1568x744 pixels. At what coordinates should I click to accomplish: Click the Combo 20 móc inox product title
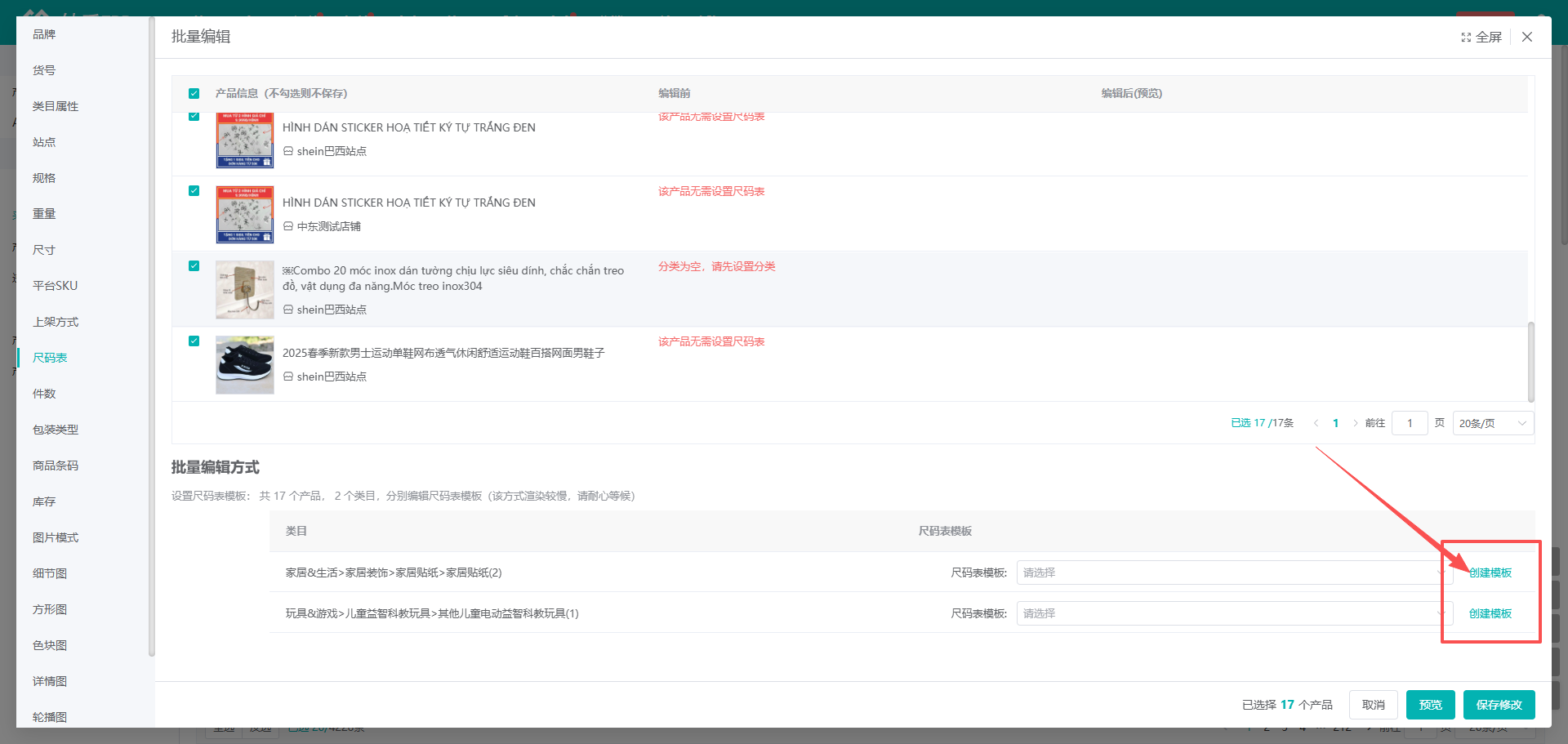pyautogui.click(x=453, y=278)
